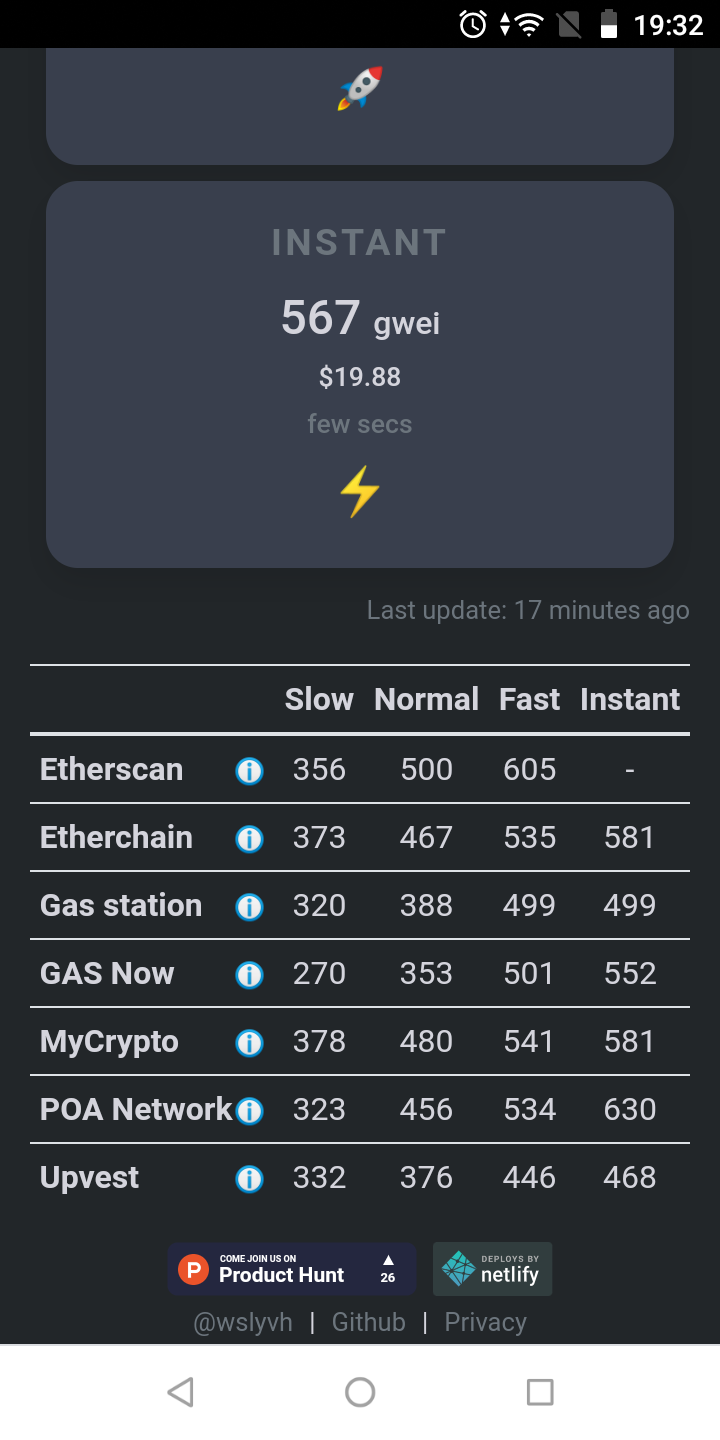720x1440 pixels.
Task: Click the Deploys by Netlify badge
Action: 492,1269
